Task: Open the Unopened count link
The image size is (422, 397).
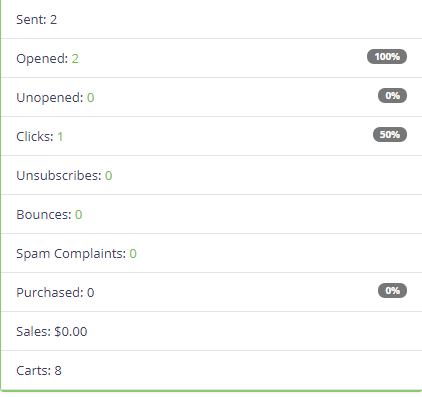Action: [x=90, y=98]
